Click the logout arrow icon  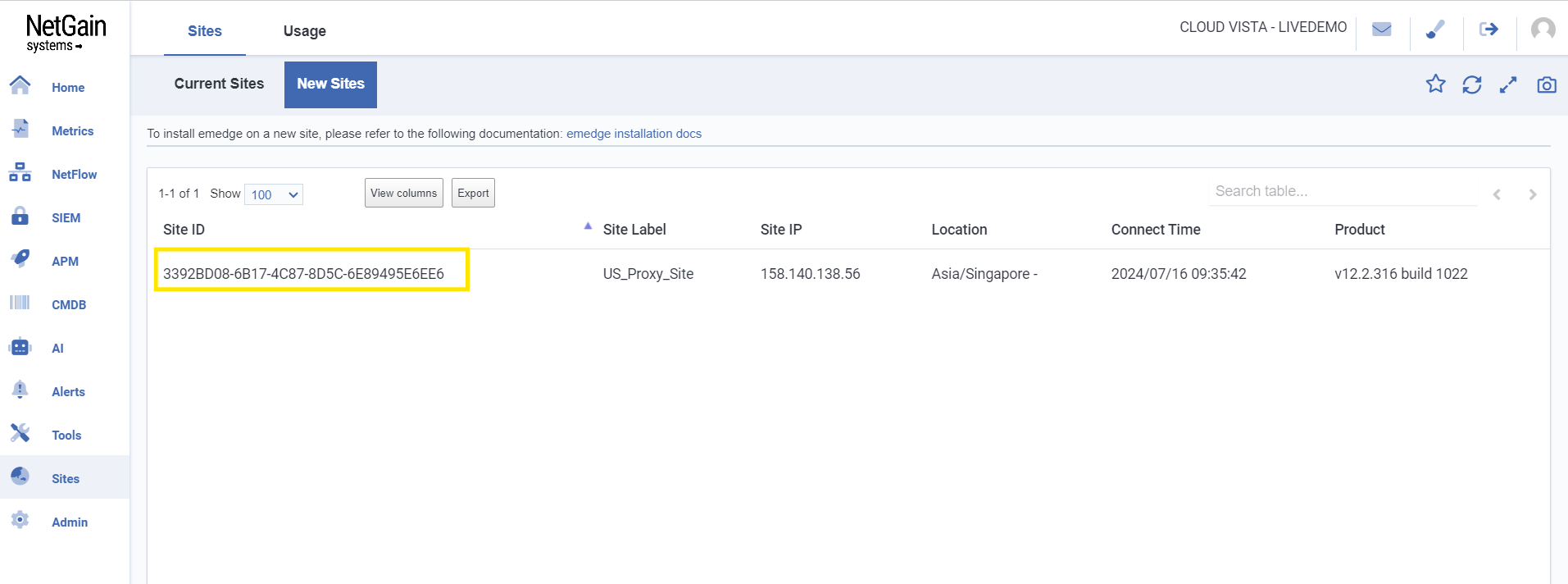click(x=1488, y=30)
